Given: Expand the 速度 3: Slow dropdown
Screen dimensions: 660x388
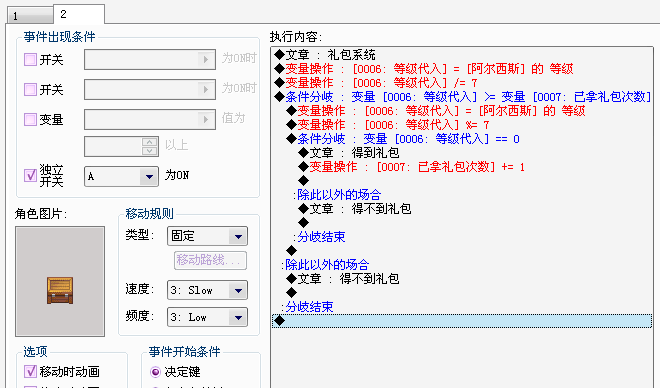Looking at the screenshot, I should [207, 290].
